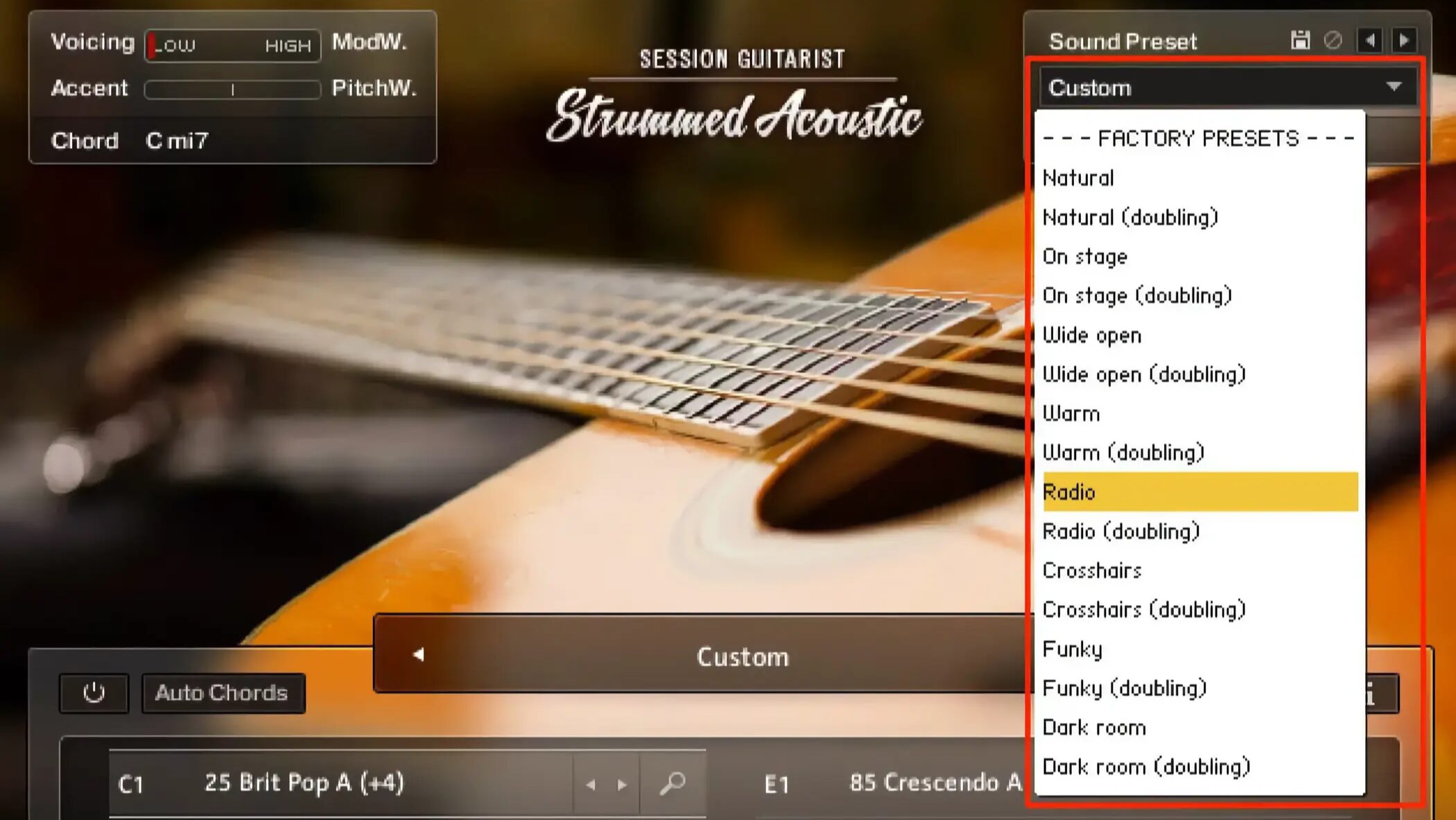Image resolution: width=1456 pixels, height=820 pixels.
Task: Select the Warm preset
Action: coord(1200,413)
